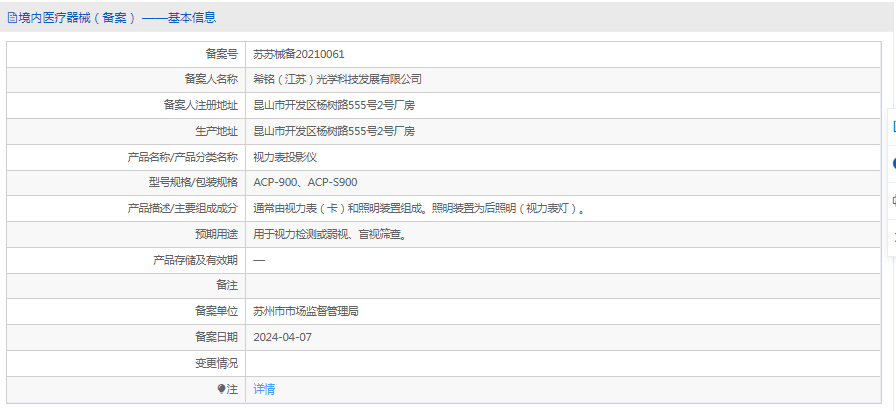Click the 备注 row label
This screenshot has height=411, width=896.
click(x=227, y=285)
